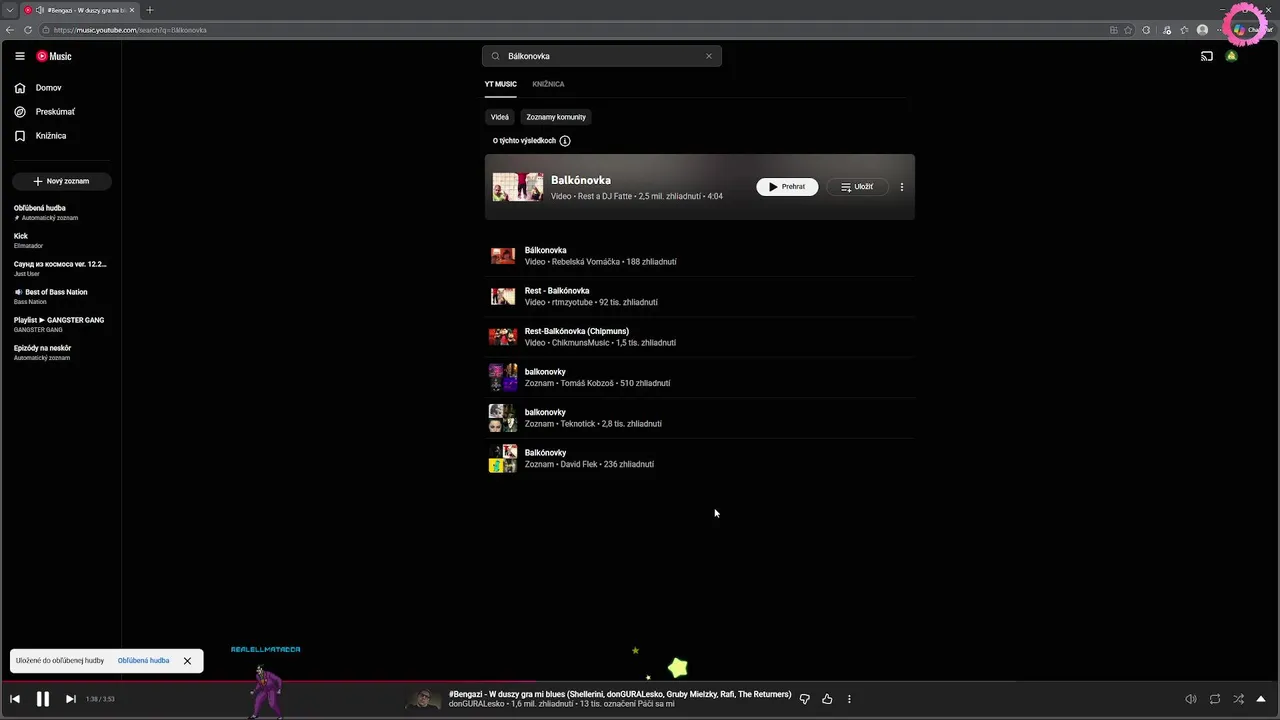Toggle shuffle playback
1280x720 pixels.
(x=1238, y=699)
